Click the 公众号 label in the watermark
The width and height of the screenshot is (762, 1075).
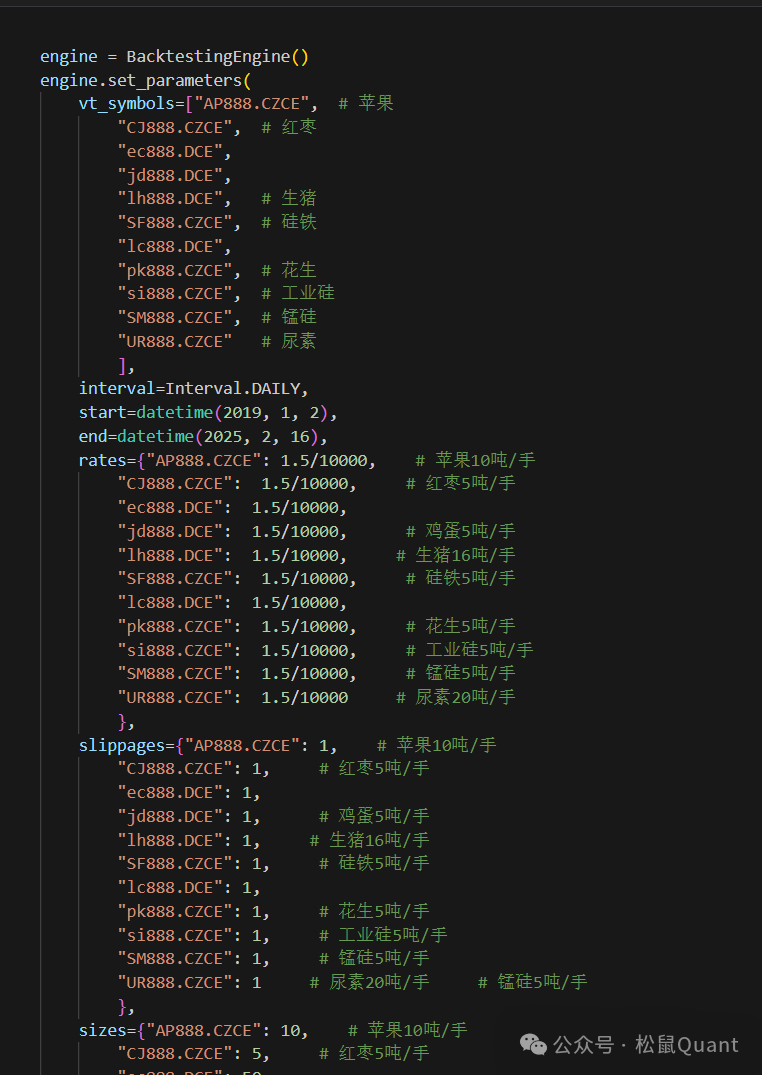click(x=583, y=1045)
